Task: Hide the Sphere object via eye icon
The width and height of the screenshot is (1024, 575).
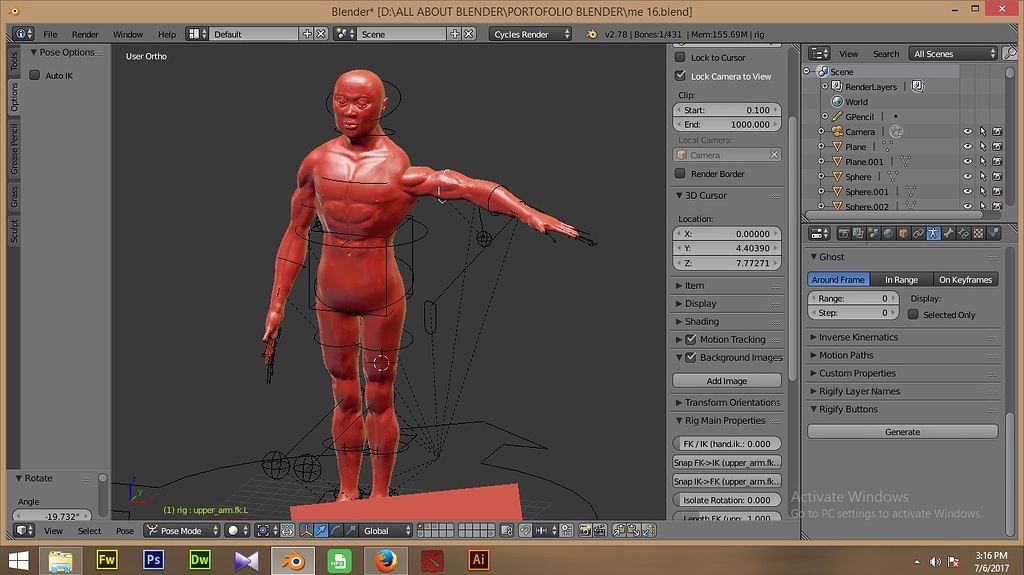Action: click(967, 176)
